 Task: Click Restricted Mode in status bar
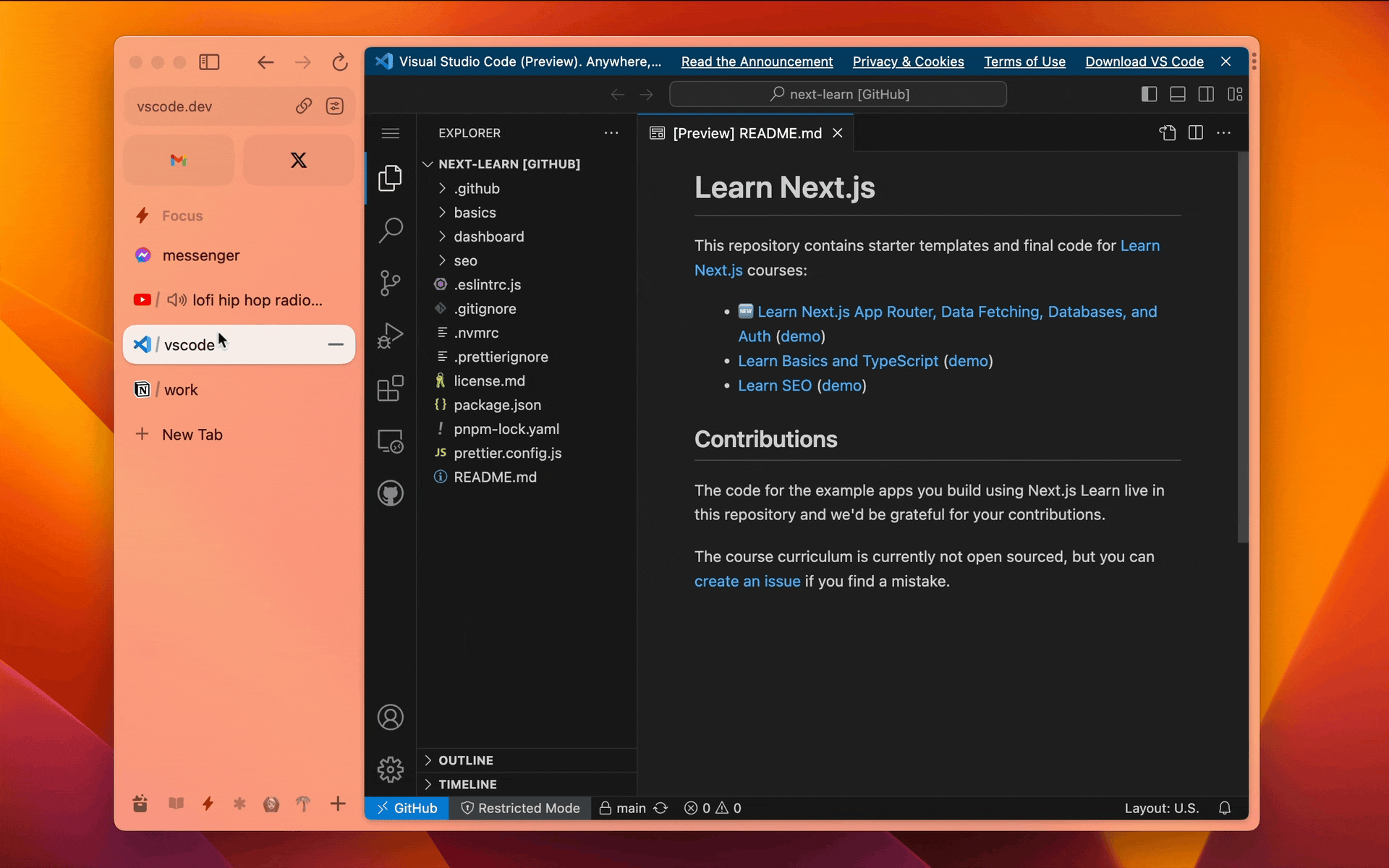(x=520, y=808)
